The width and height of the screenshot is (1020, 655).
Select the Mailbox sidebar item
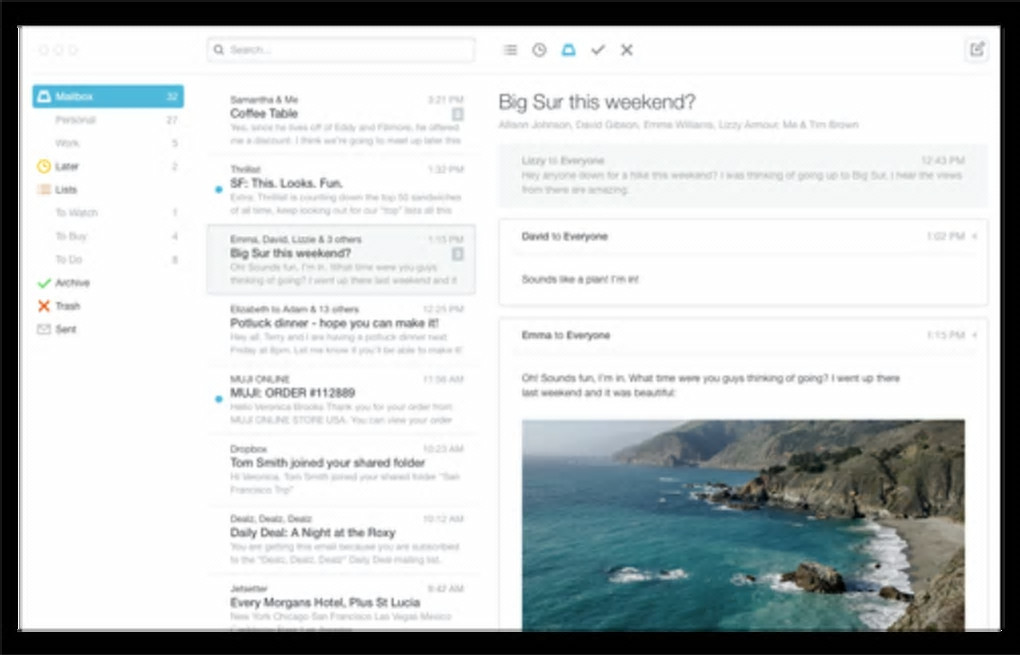(x=108, y=96)
